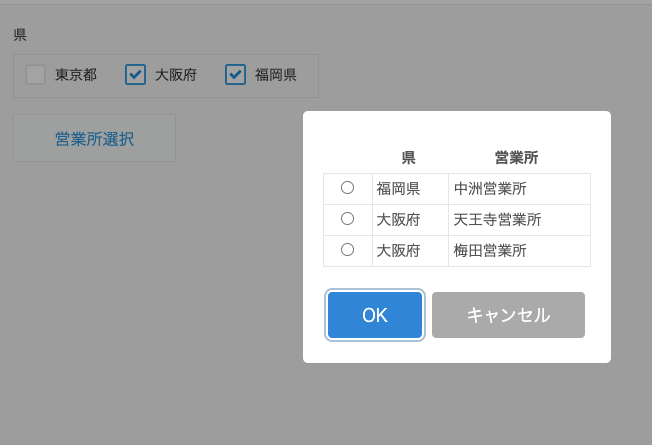
Task: Click the 福岡県 cell in the table
Action: click(x=410, y=189)
